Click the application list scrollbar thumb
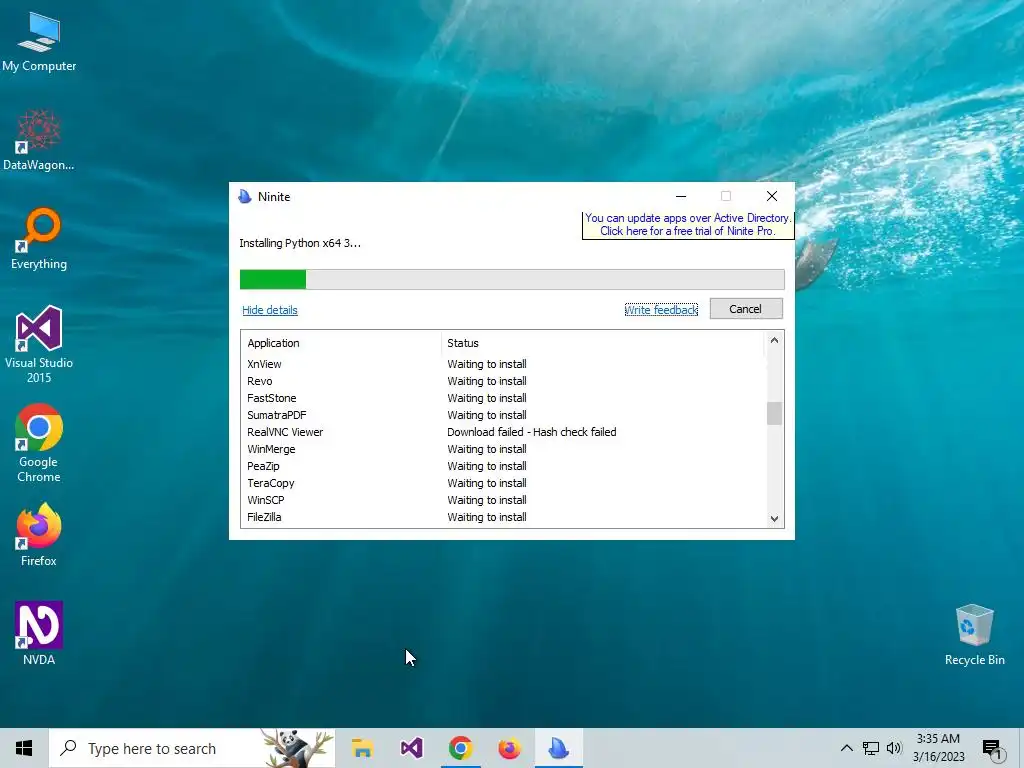Image resolution: width=1024 pixels, height=768 pixels. click(774, 413)
